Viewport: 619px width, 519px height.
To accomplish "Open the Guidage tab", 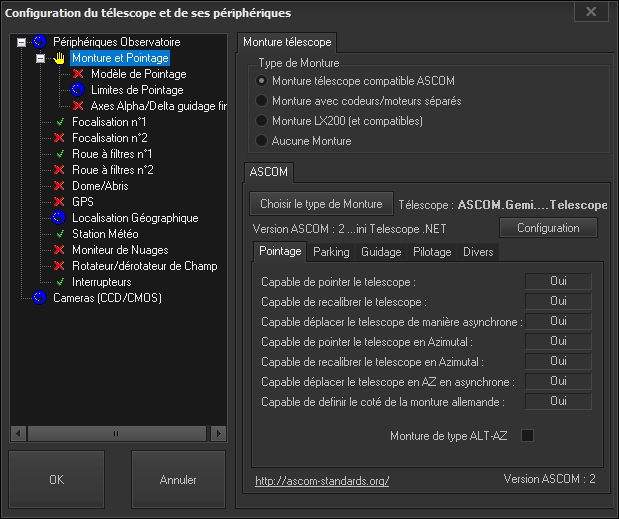I will [x=380, y=252].
